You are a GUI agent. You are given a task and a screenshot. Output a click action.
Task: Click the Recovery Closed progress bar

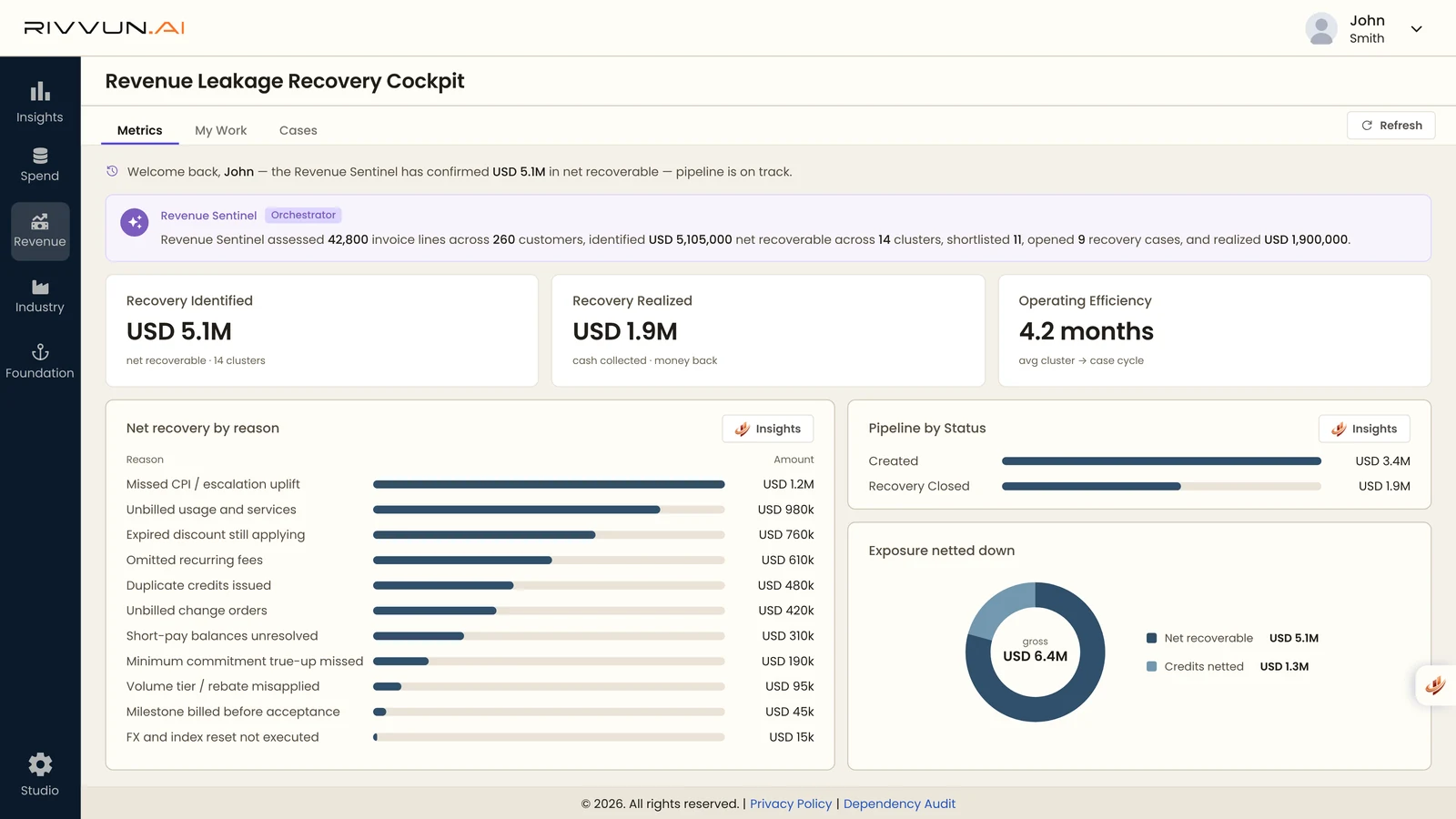1161,486
